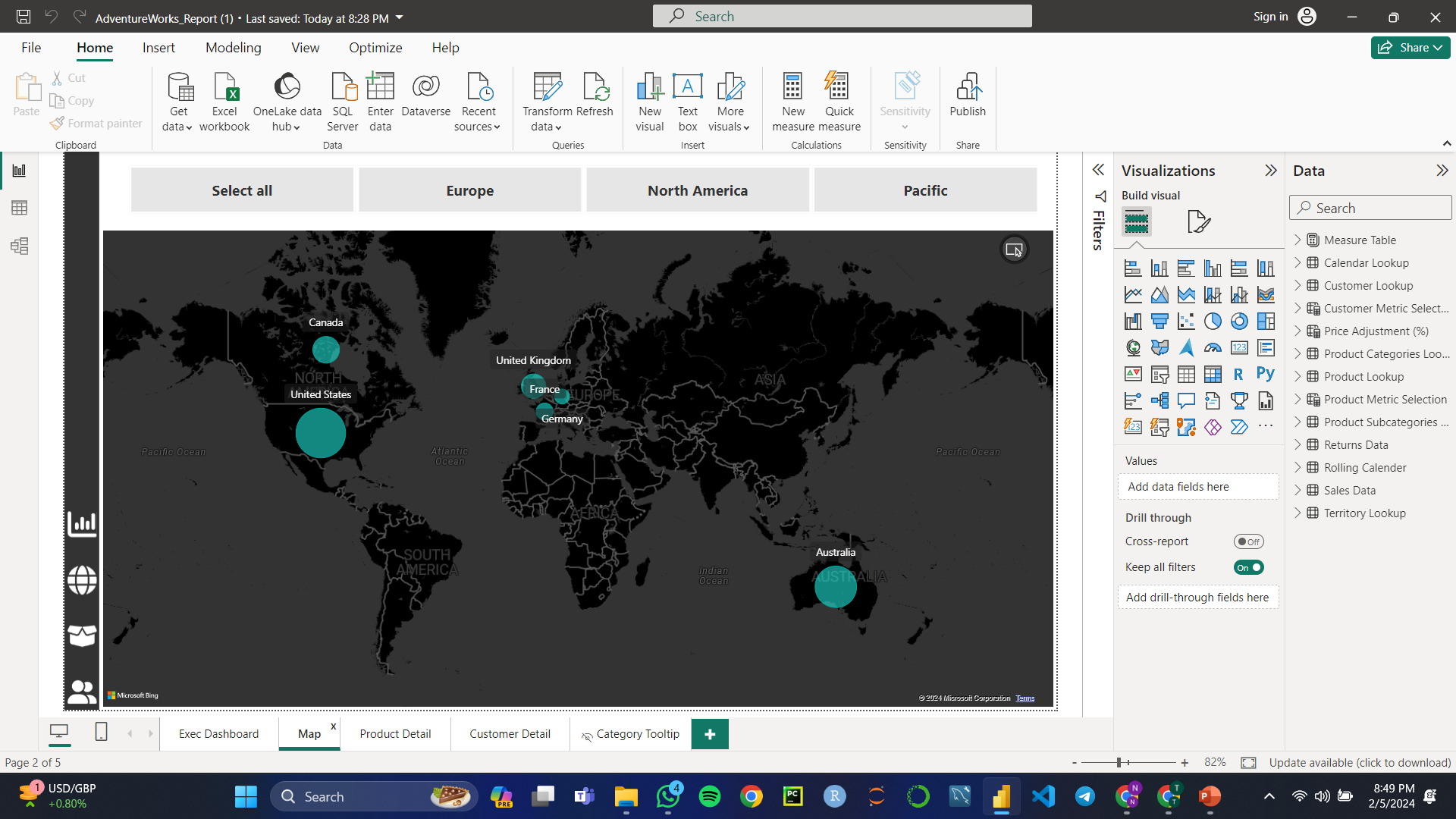Expand the Product Lookup table
The image size is (1456, 819).
coord(1298,376)
